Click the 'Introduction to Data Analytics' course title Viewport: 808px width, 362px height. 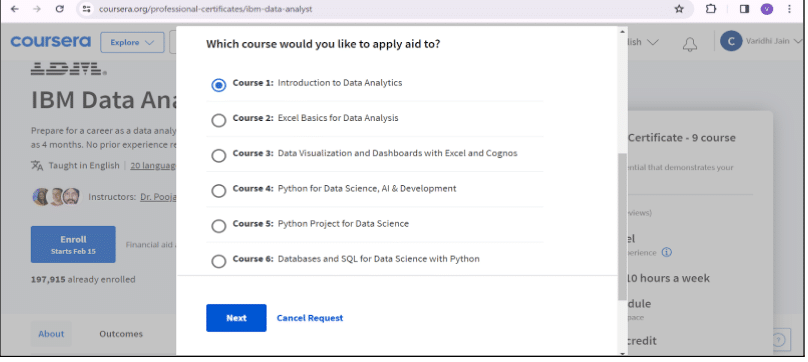click(x=340, y=83)
